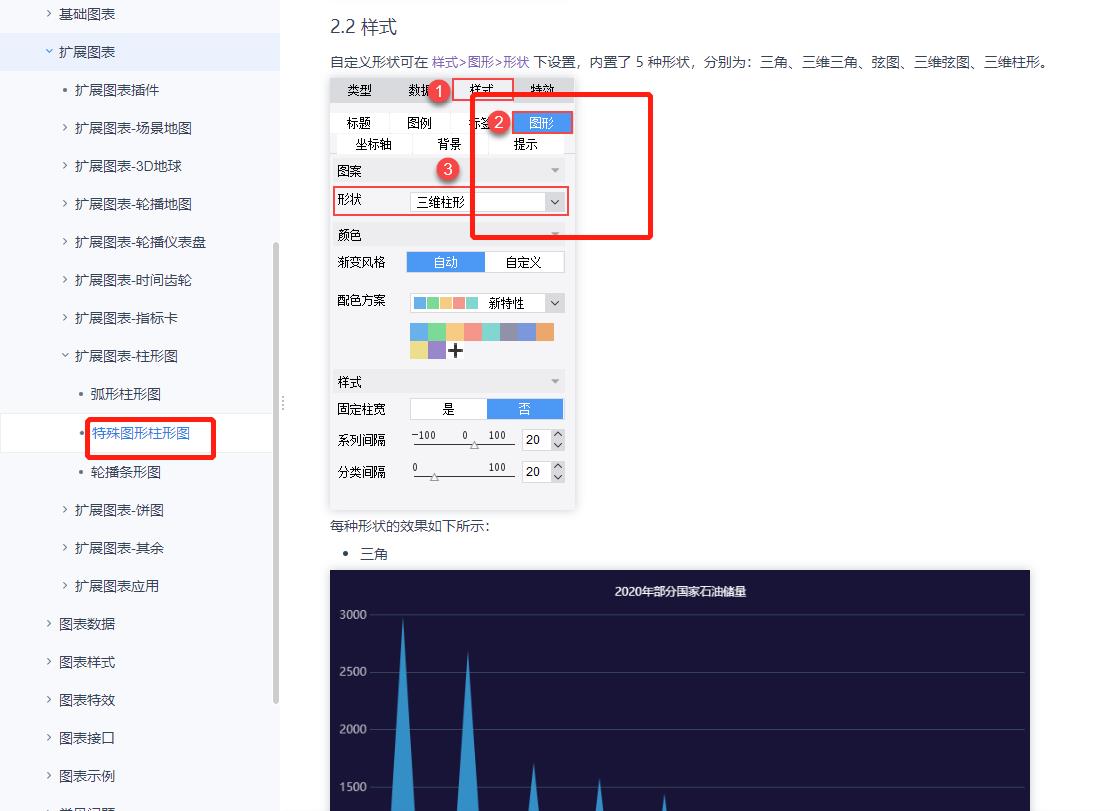Click the 系列间隔 slider handle

(474, 445)
